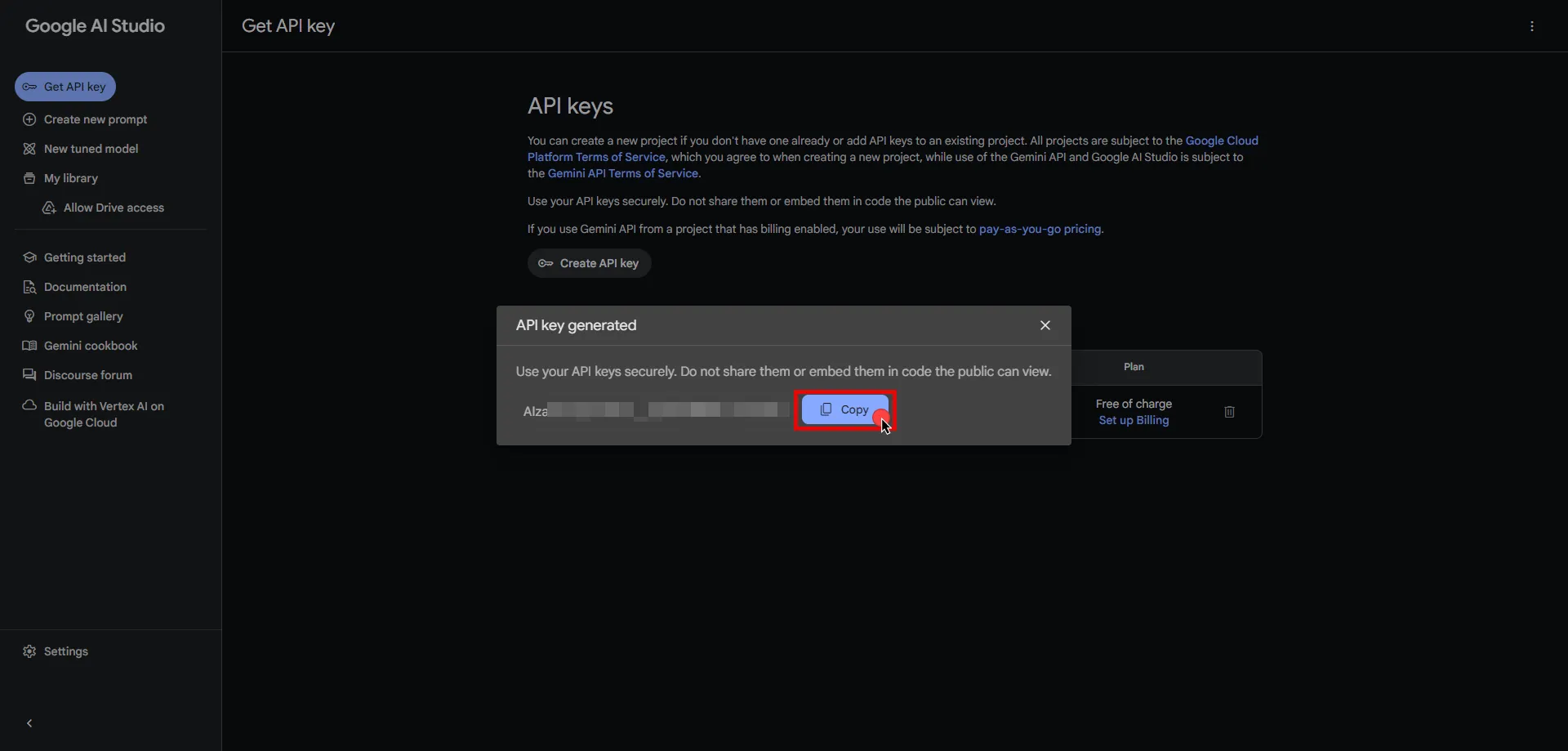Open the Gemini cookbook

pos(89,346)
